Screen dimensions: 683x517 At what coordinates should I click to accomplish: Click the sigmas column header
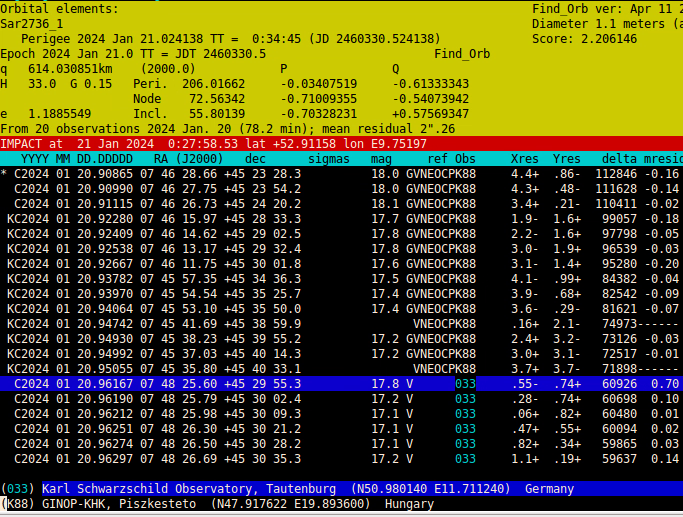328,159
